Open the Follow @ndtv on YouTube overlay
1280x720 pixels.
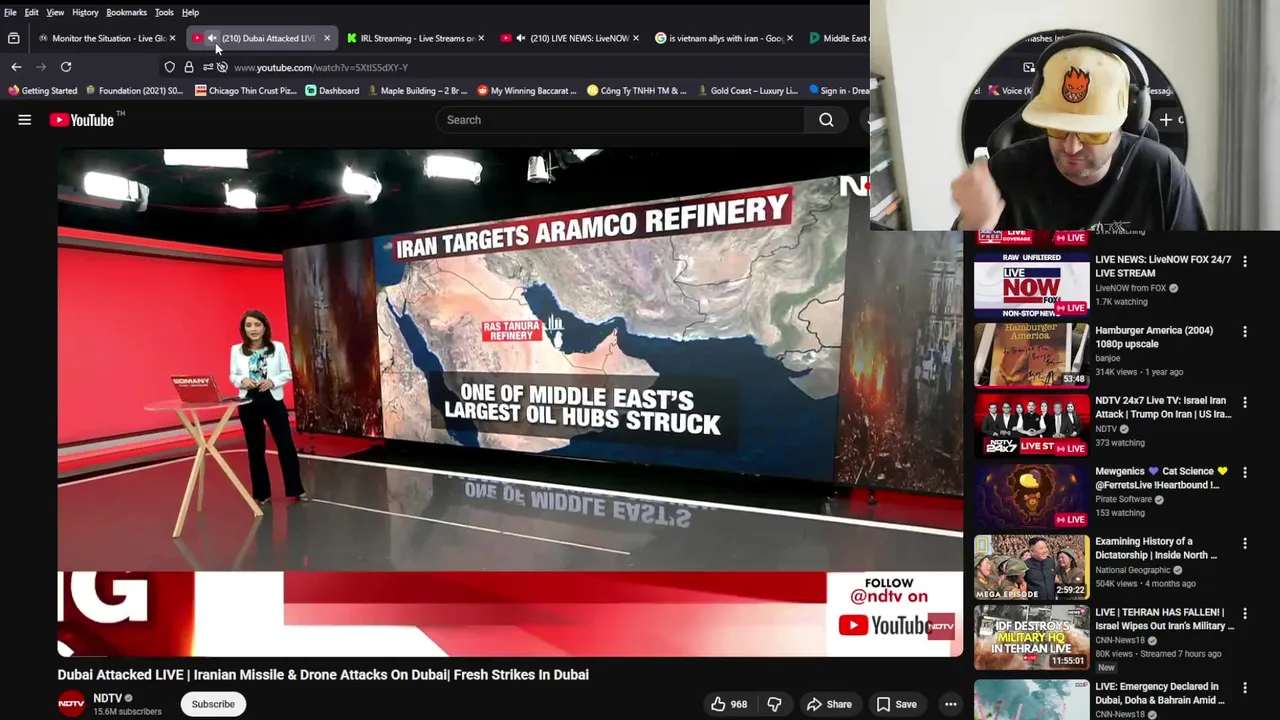point(896,612)
